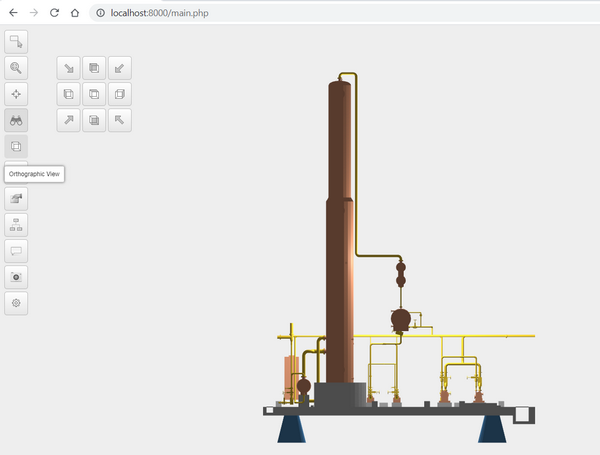600x455 pixels.
Task: Click the binoculars view tool
Action: click(17, 120)
